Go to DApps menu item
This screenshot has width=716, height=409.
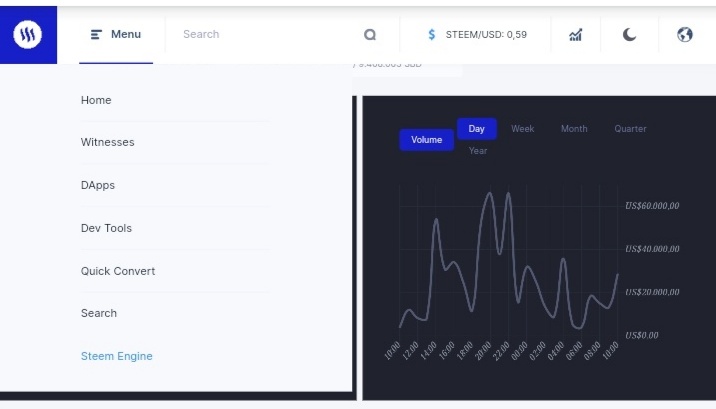[98, 185]
